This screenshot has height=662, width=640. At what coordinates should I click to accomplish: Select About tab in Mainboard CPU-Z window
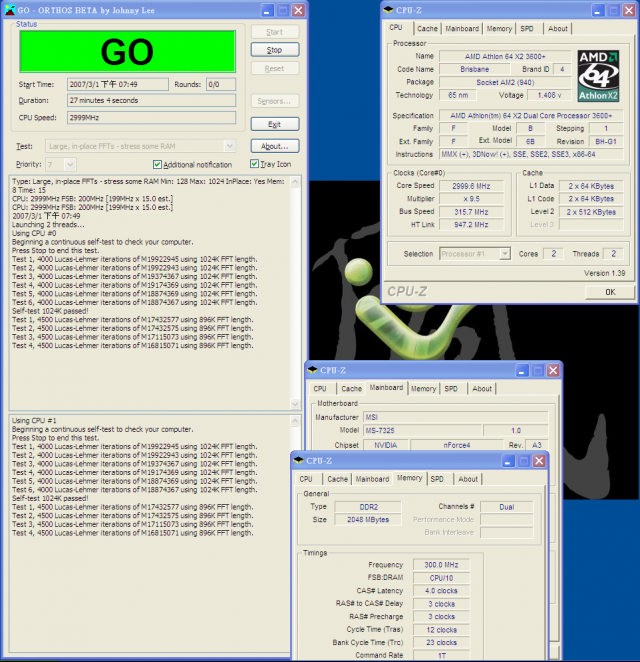tap(482, 389)
